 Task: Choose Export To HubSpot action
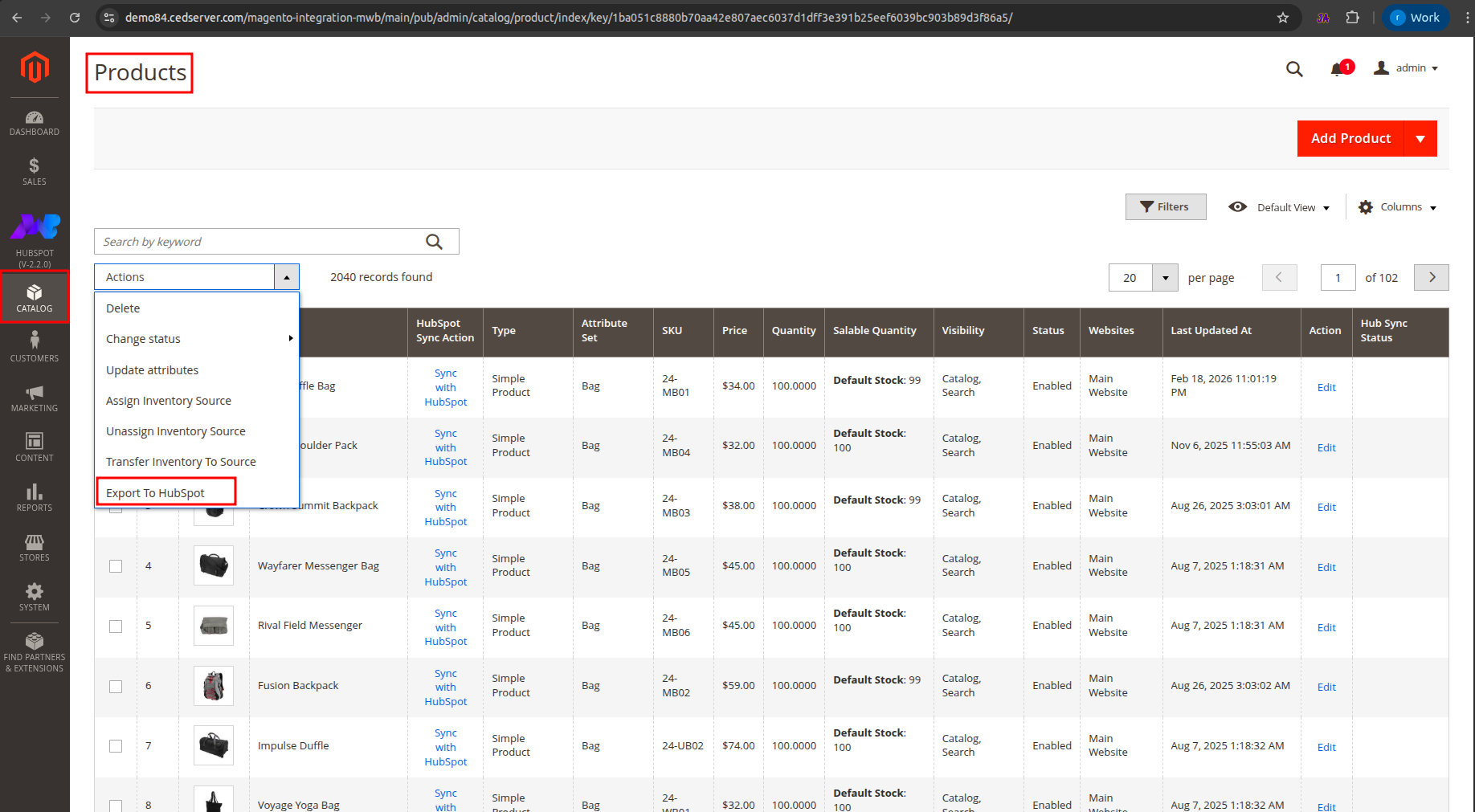(156, 493)
